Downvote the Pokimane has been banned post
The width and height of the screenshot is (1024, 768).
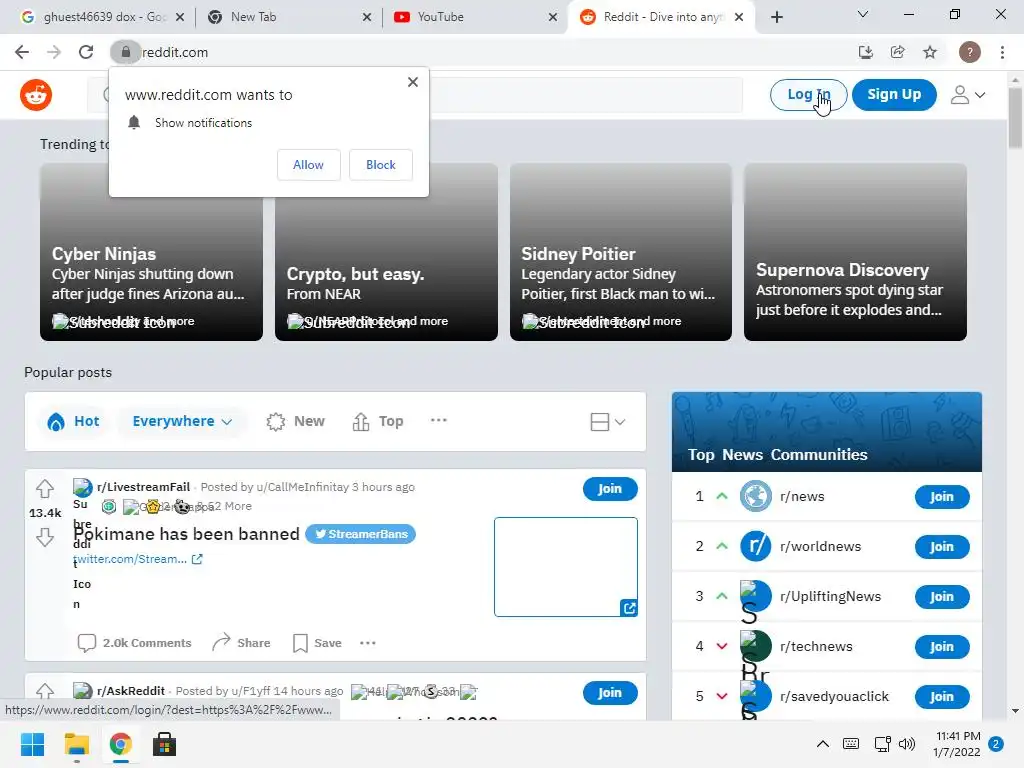(45, 537)
